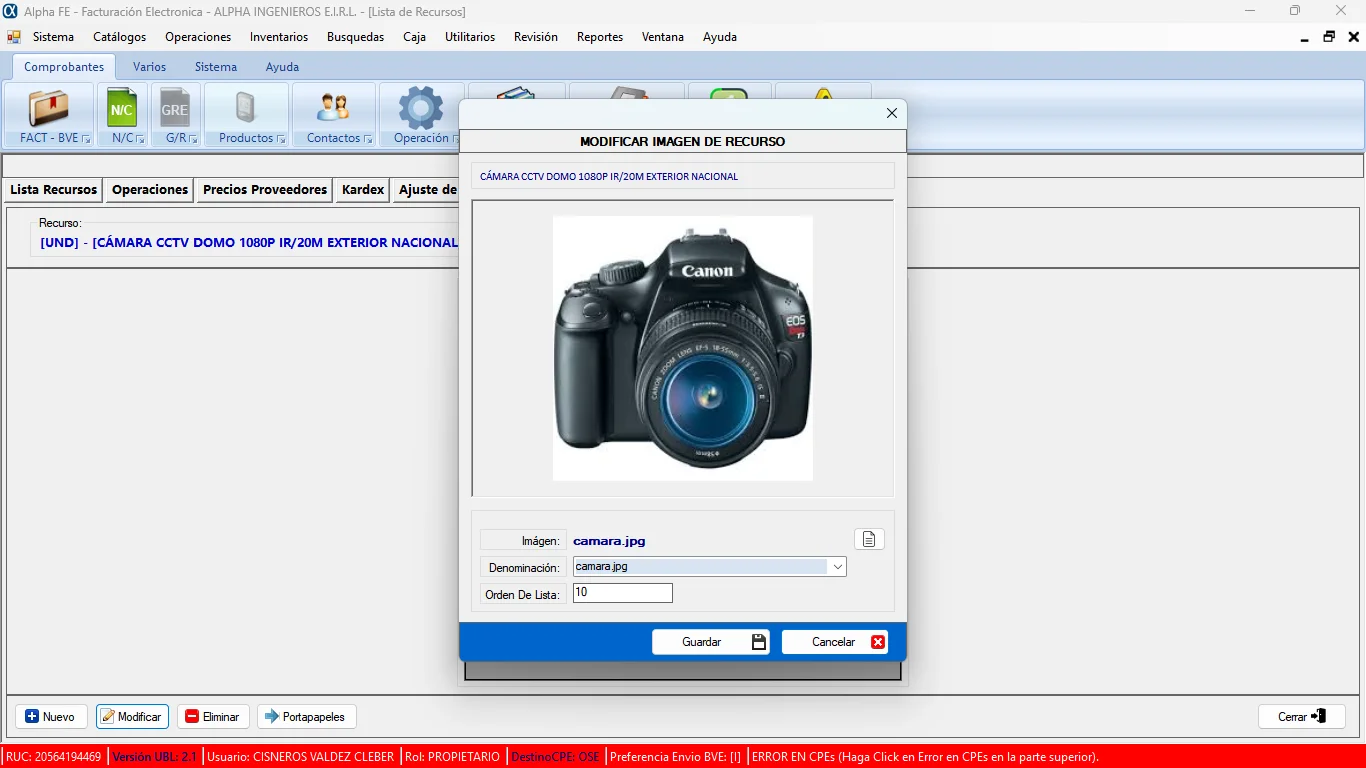
Task: Open the N/C credit note icon
Action: point(122,108)
